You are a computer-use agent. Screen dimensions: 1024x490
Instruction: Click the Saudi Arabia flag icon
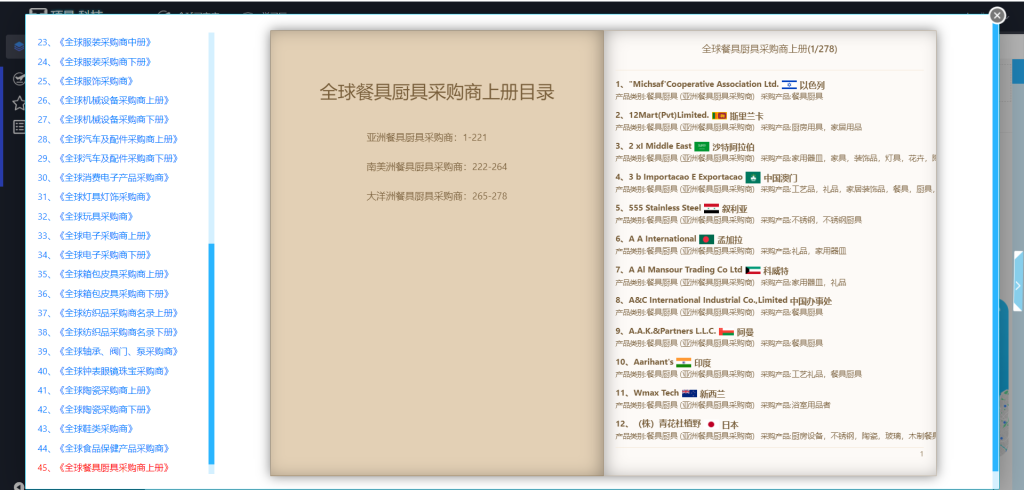pos(701,147)
